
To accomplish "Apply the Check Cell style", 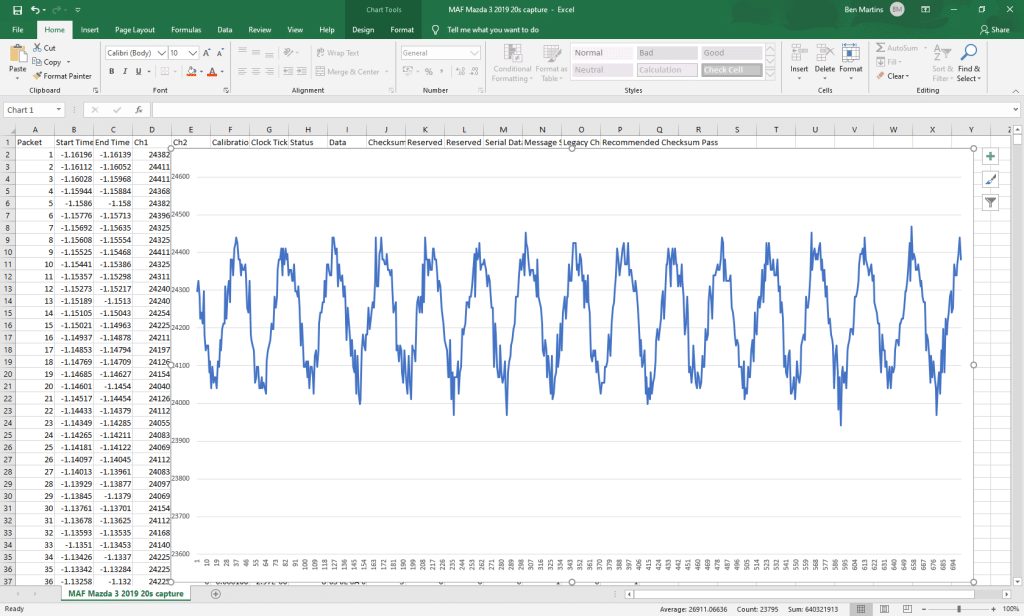I will (x=731, y=70).
